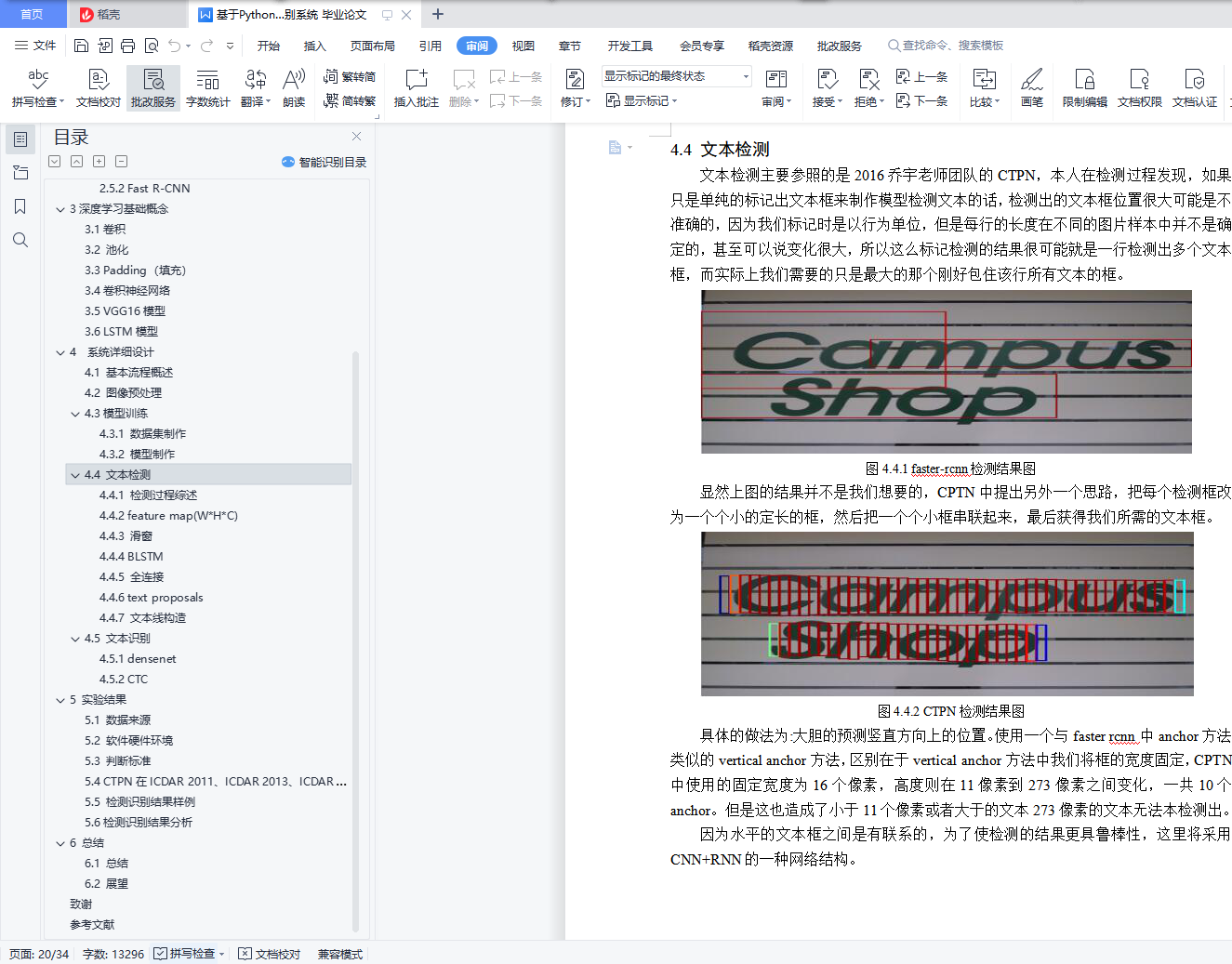Expand all outline levels with the plus icon
The height and width of the screenshot is (964, 1232).
99,162
